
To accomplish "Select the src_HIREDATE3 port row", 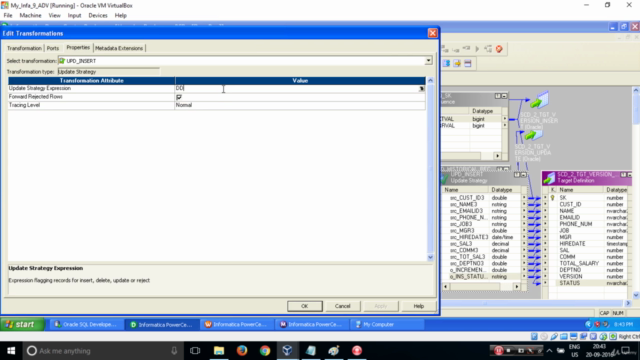I will click(484, 237).
